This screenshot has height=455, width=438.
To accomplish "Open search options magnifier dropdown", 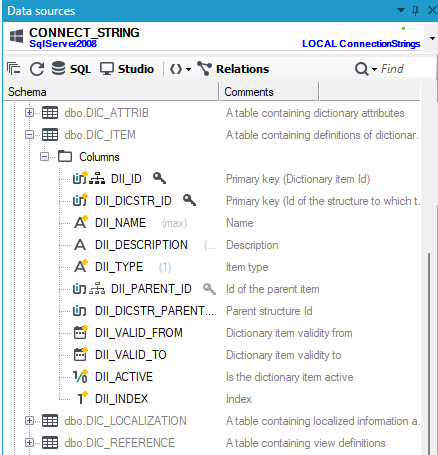I will tap(365, 69).
